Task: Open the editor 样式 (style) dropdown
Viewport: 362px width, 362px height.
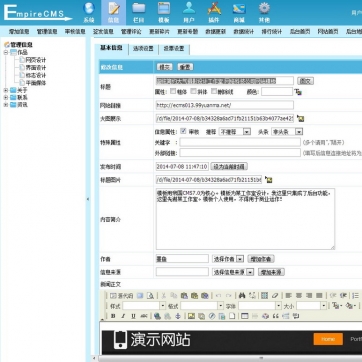Action: 144,306
